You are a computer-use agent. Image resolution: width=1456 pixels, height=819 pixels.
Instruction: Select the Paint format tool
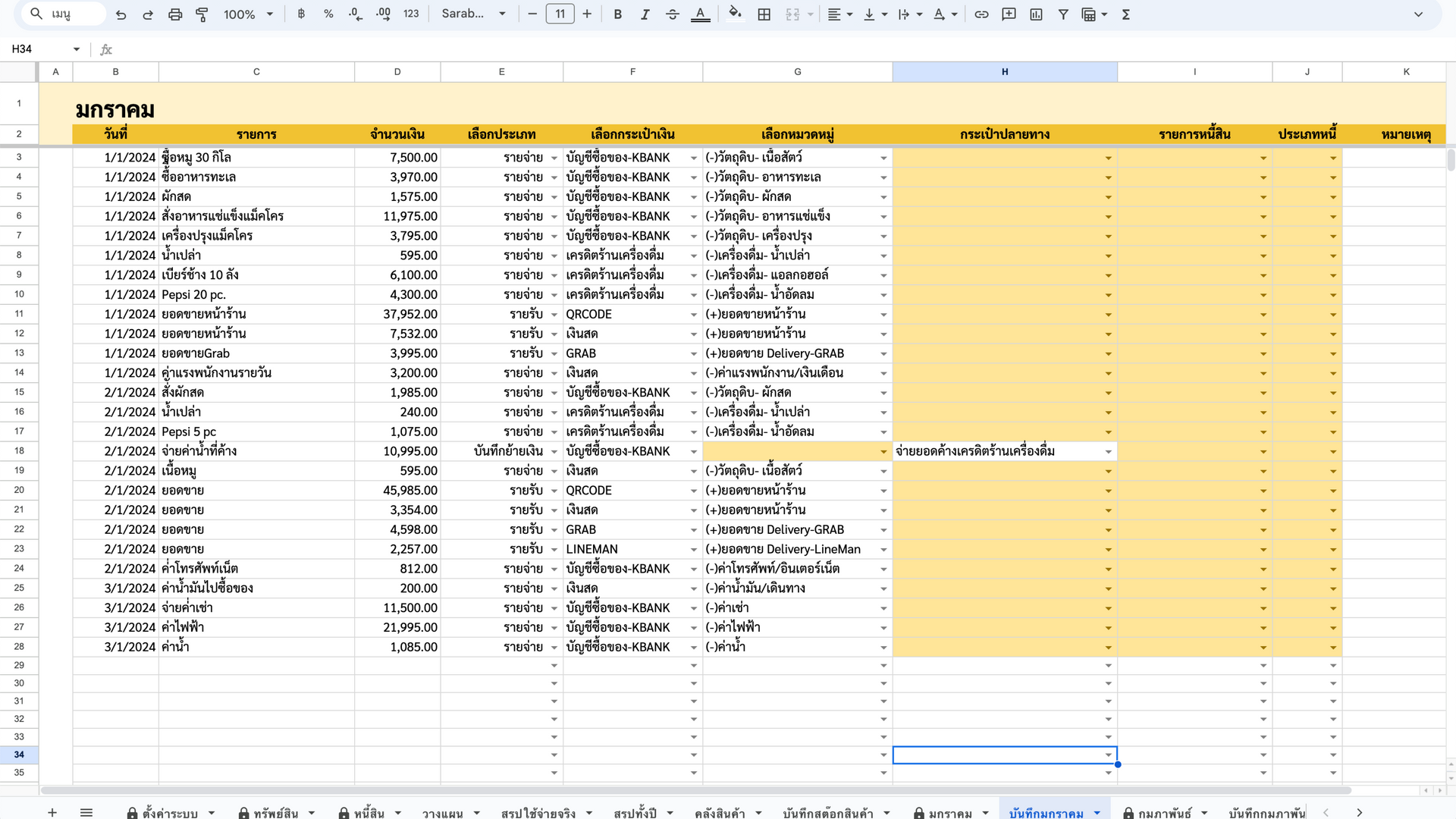[x=202, y=14]
